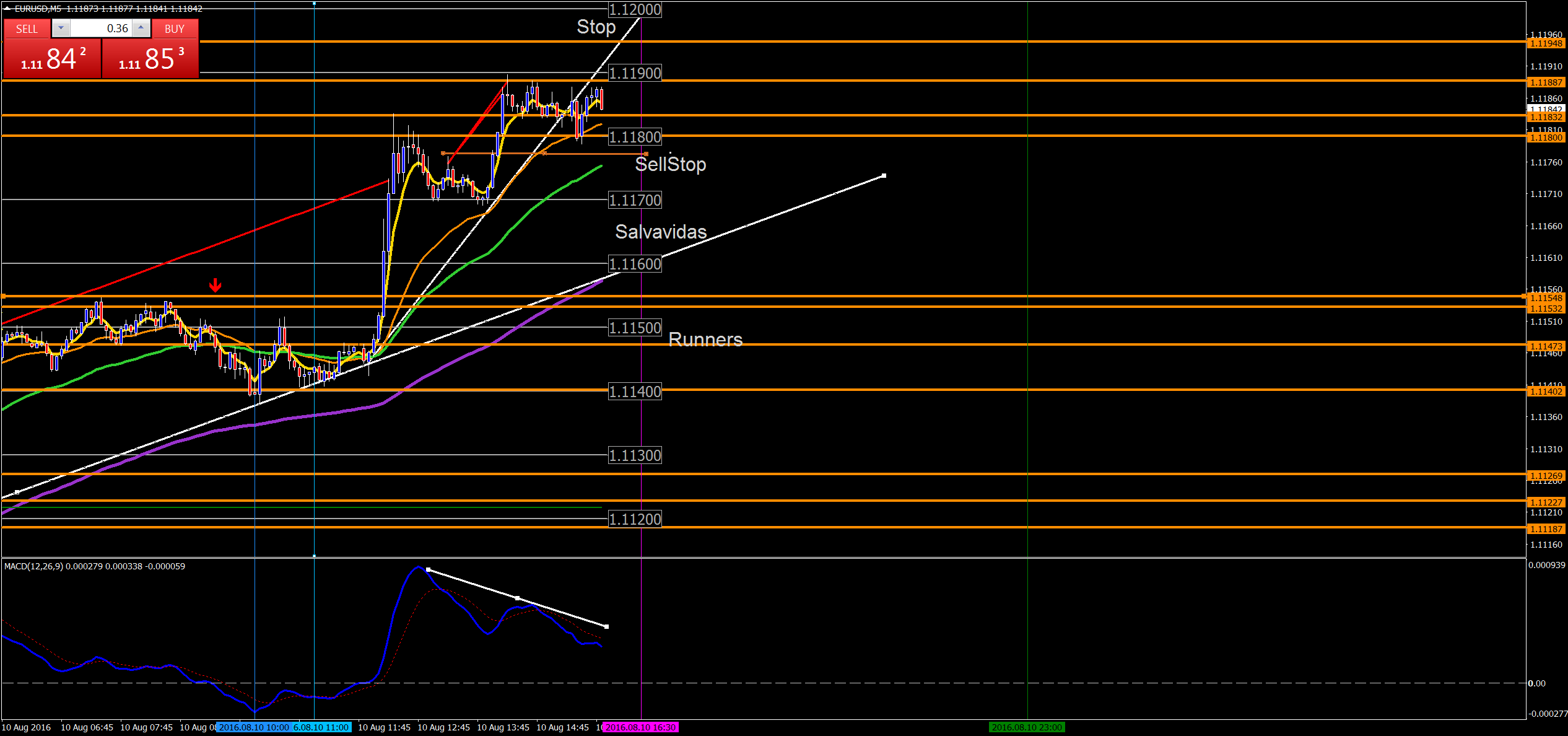
Task: Select the Runners text label
Action: point(705,340)
